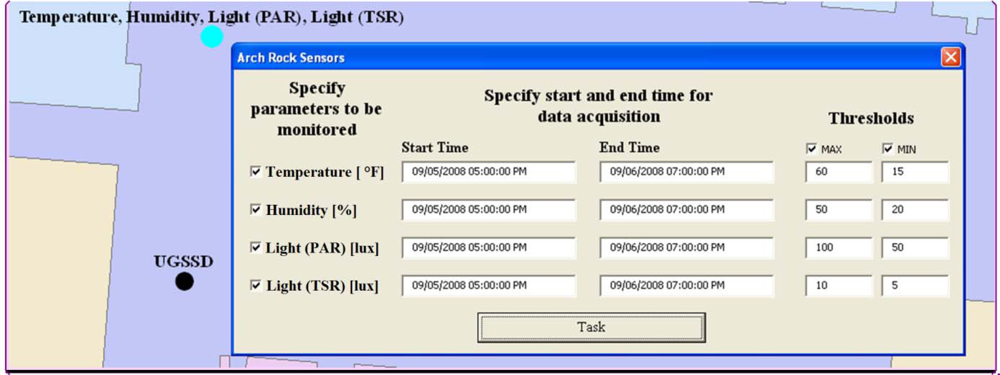Viewport: 1000px width, 375px height.
Task: Click the Arch Rock Sensors title bar
Action: click(587, 57)
